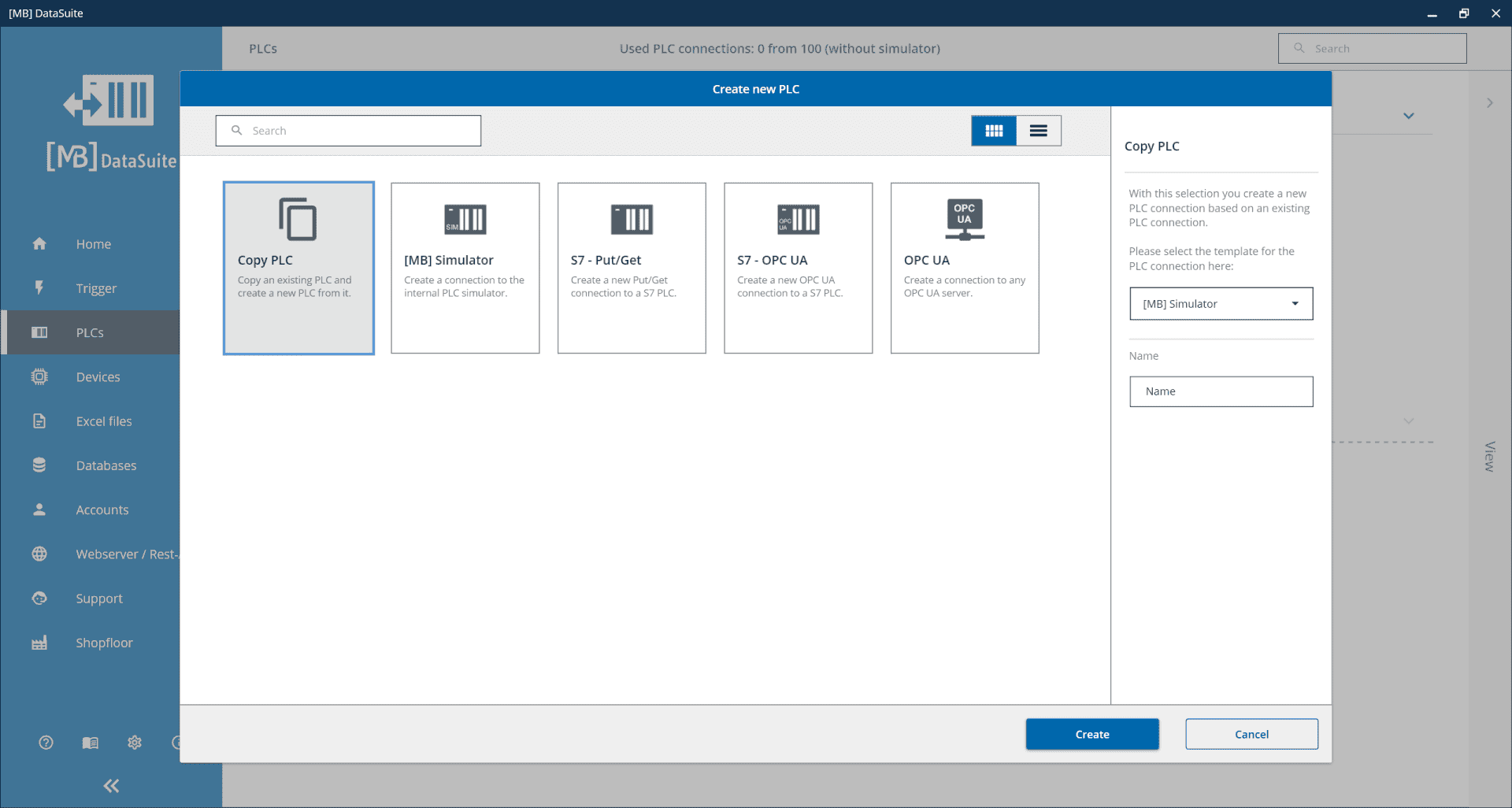Image resolution: width=1512 pixels, height=808 pixels.
Task: Go to Trigger in sidebar
Action: (96, 288)
